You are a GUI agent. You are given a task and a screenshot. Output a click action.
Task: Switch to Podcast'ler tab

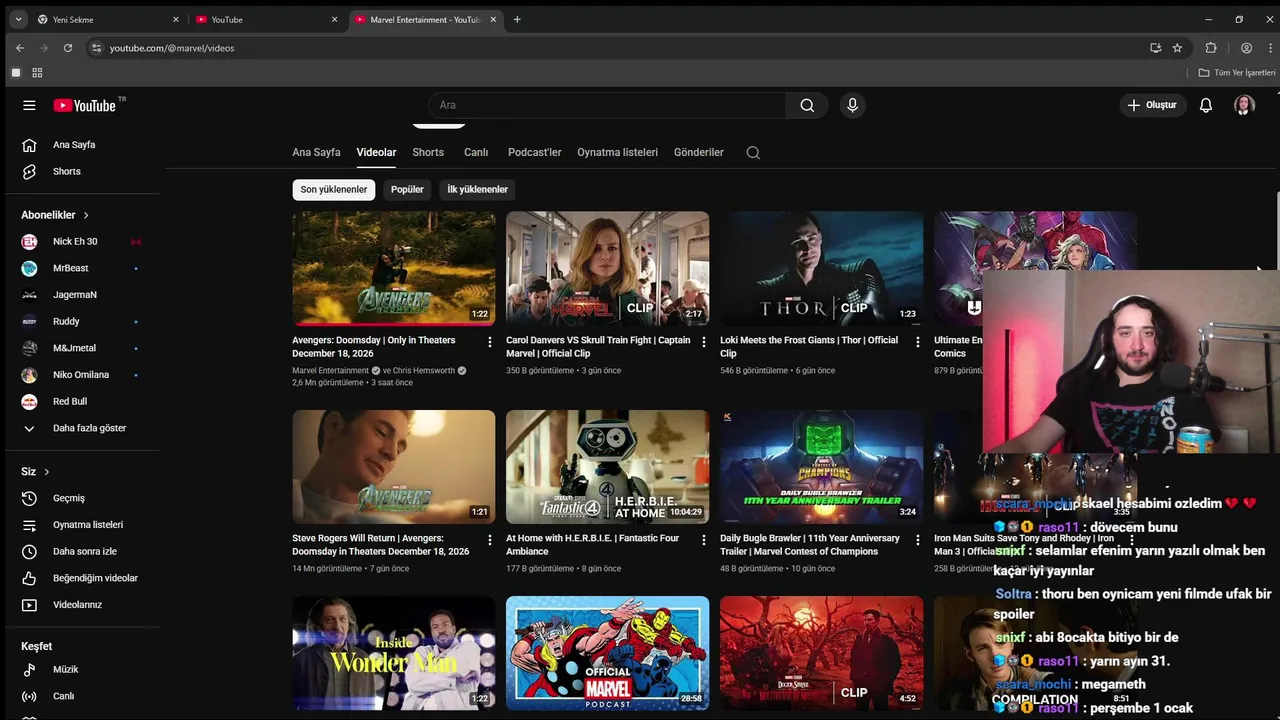click(534, 153)
